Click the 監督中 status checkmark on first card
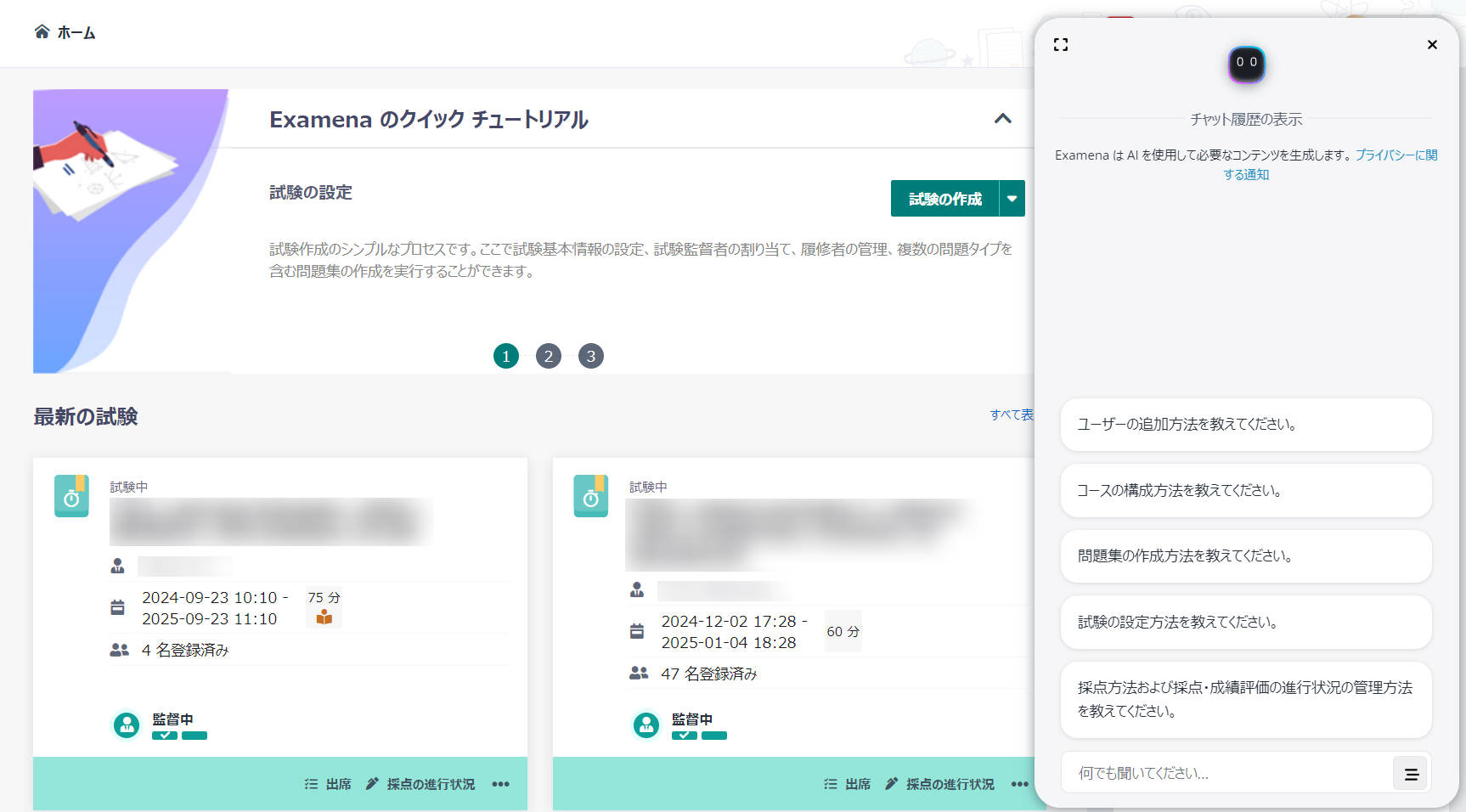 165,736
